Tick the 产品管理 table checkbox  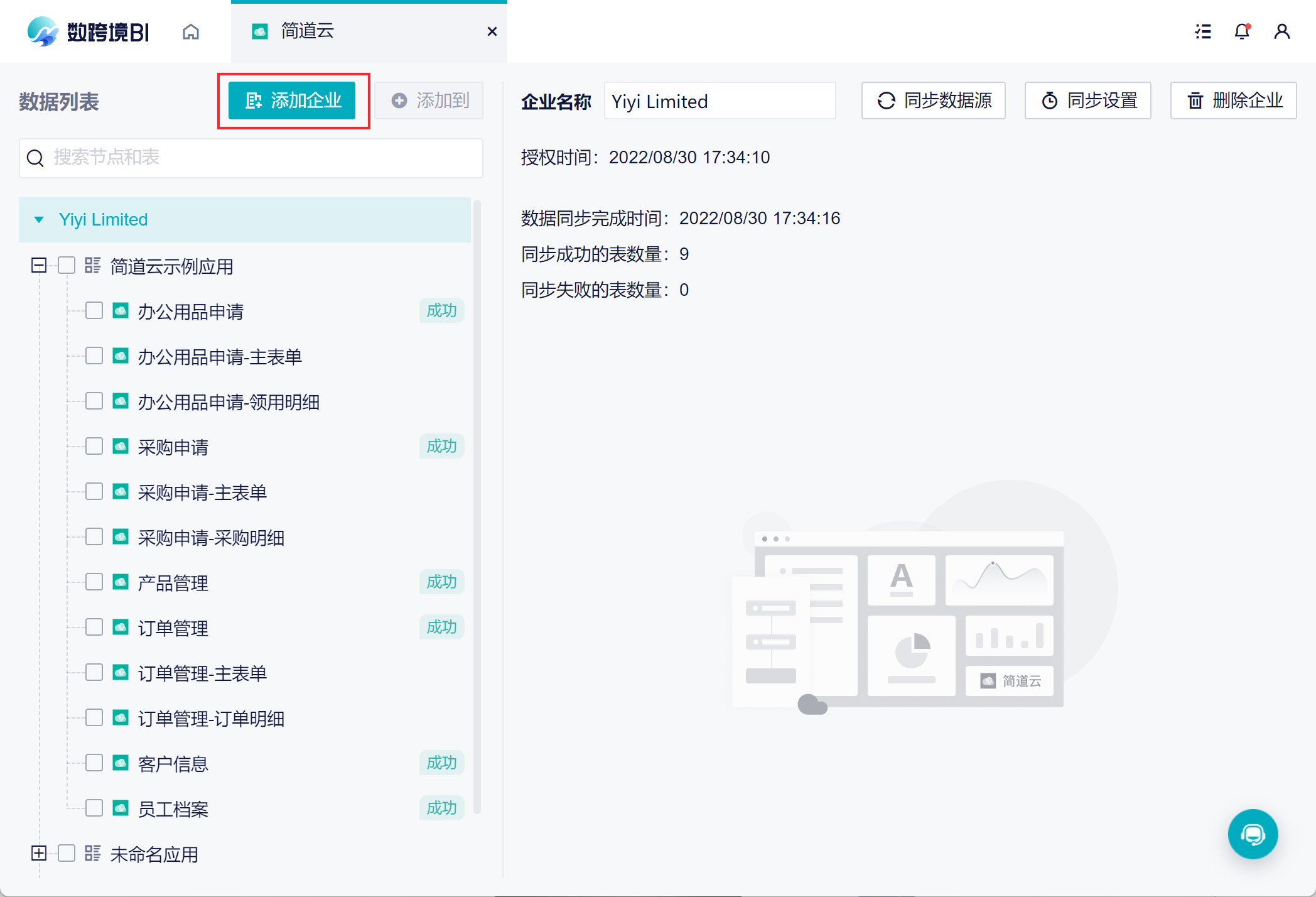point(94,582)
